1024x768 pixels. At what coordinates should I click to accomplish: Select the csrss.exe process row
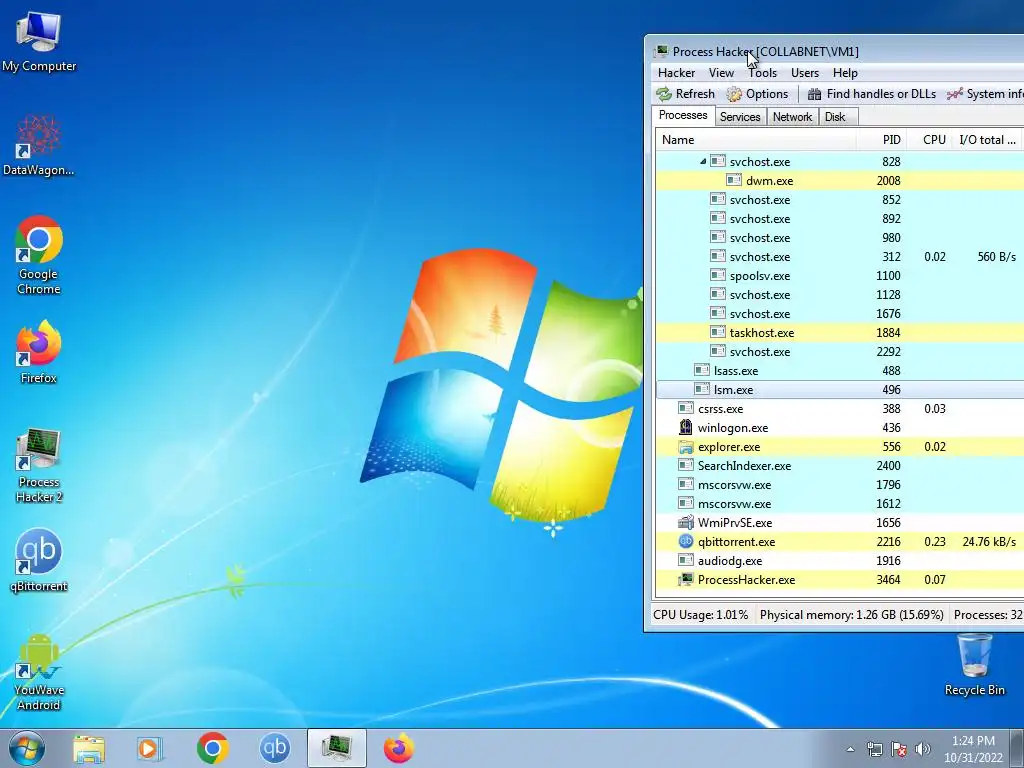[x=840, y=408]
